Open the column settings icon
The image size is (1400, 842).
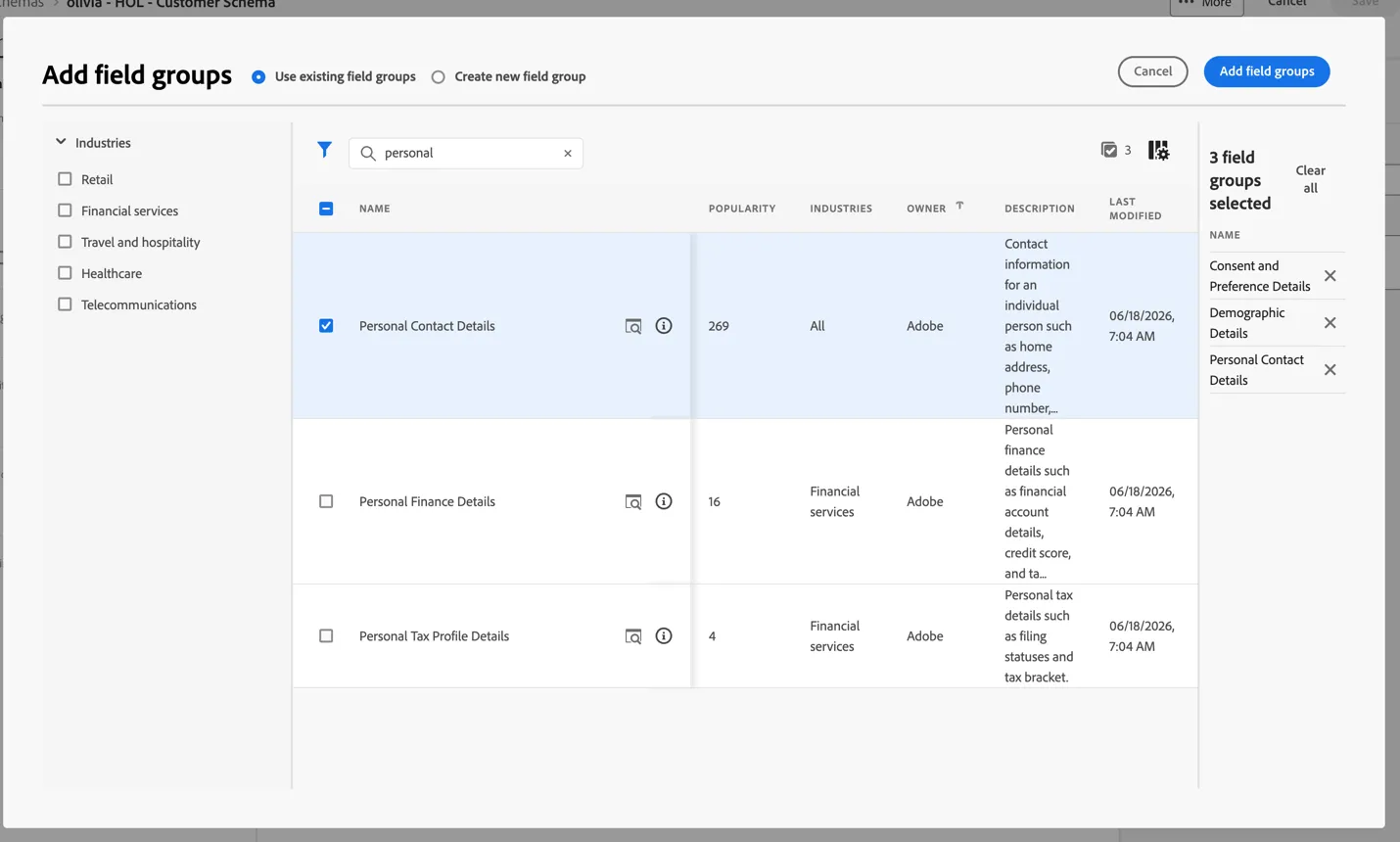click(1158, 150)
